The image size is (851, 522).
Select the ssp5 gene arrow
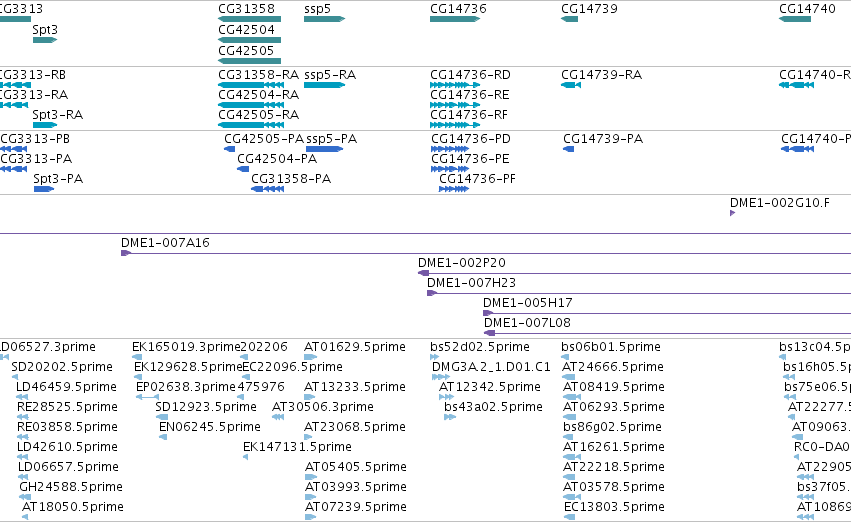click(x=325, y=19)
